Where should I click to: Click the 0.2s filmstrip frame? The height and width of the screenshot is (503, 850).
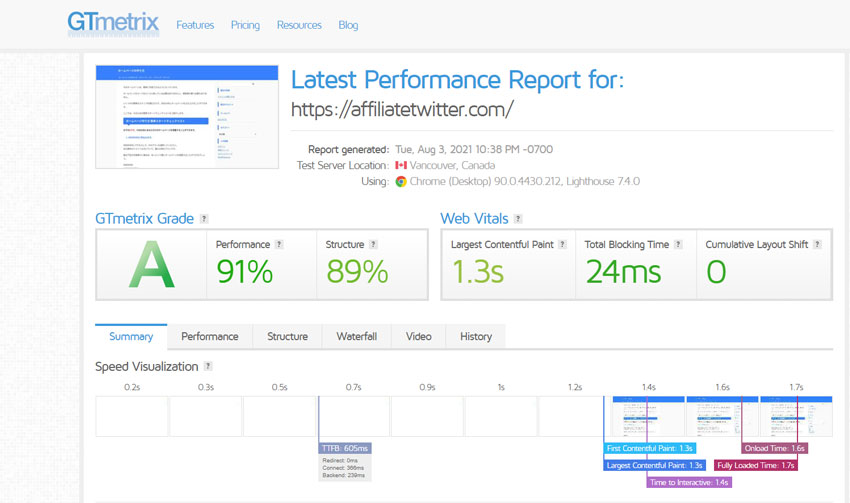click(x=132, y=416)
